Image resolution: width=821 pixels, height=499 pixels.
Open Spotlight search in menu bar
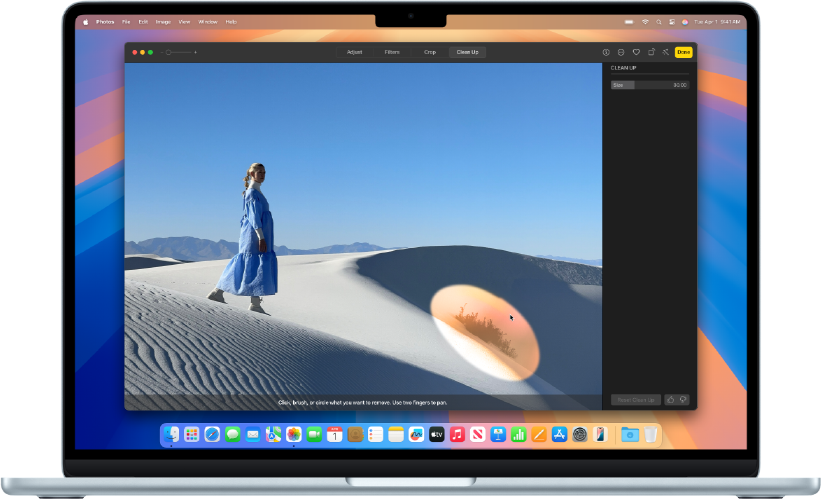coord(659,22)
